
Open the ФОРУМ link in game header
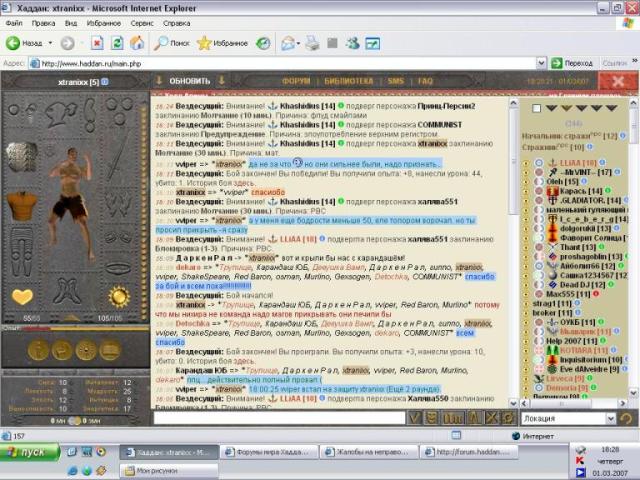click(295, 80)
